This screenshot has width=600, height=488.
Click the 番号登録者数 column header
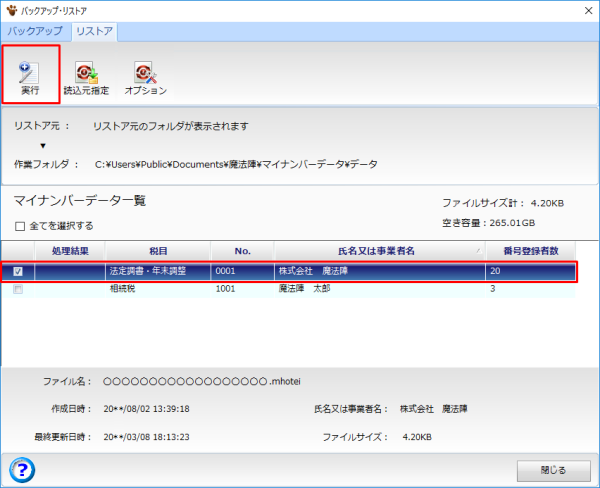(532, 251)
